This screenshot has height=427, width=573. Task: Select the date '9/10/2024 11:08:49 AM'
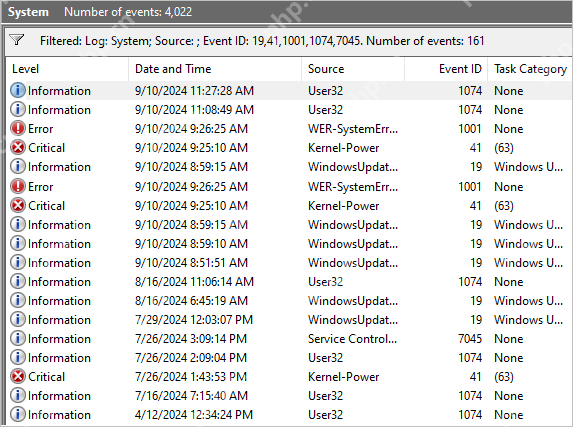pyautogui.click(x=194, y=110)
